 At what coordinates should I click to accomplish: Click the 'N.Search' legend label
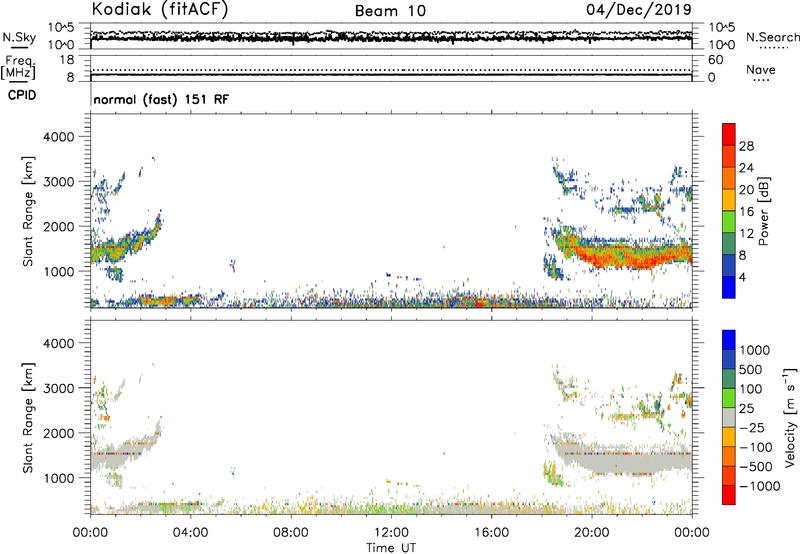(x=772, y=37)
